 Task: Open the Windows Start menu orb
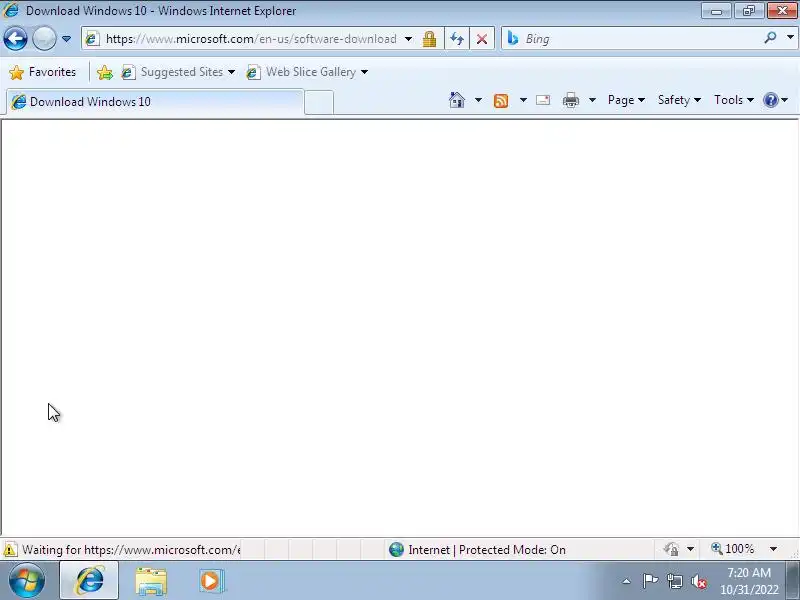(x=27, y=580)
